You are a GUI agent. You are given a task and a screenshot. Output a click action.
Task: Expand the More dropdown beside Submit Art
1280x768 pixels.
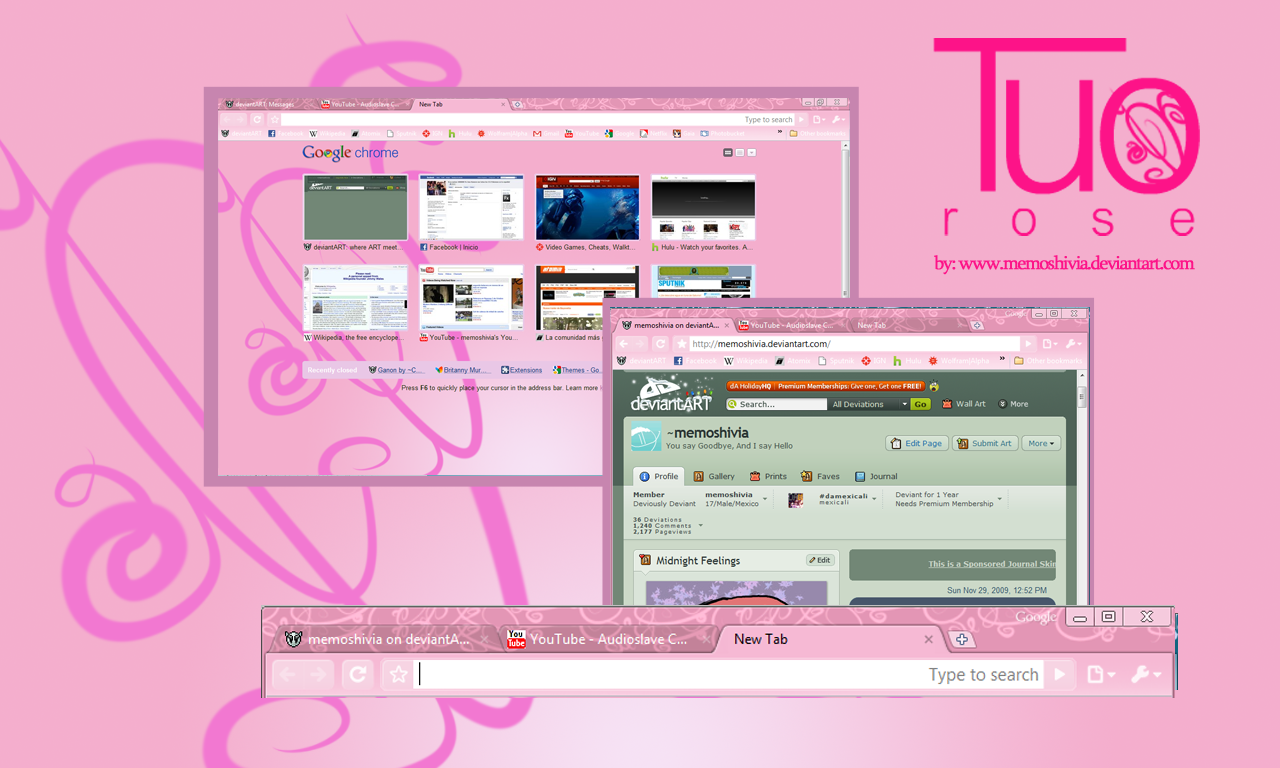(x=1041, y=442)
